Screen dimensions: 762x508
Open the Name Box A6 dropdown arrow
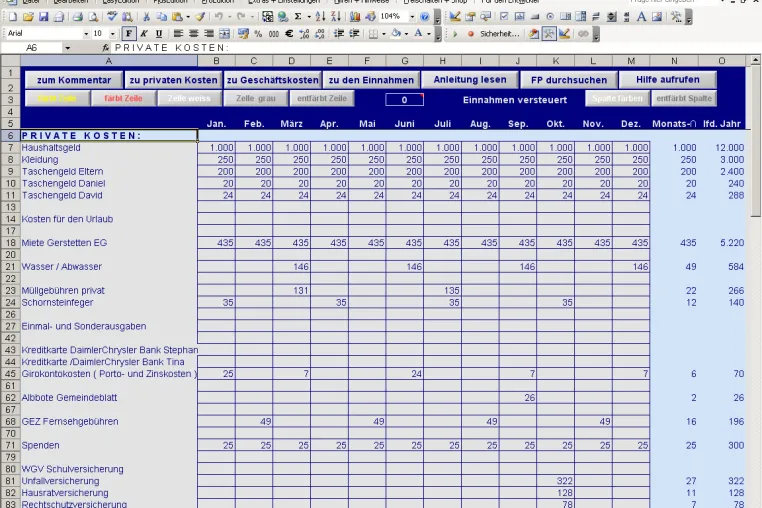coord(67,48)
